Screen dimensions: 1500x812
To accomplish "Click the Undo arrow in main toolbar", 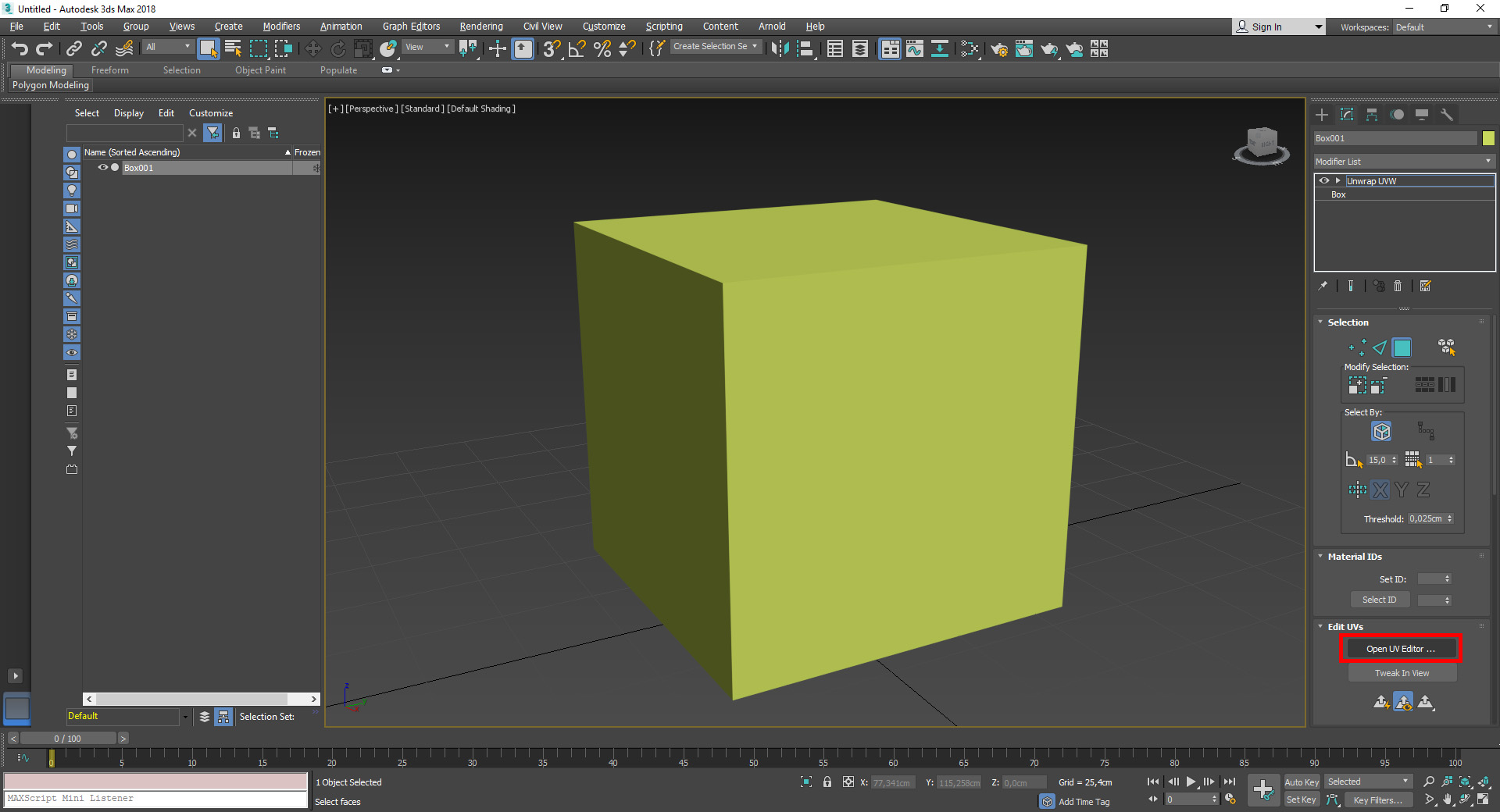I will (x=20, y=49).
